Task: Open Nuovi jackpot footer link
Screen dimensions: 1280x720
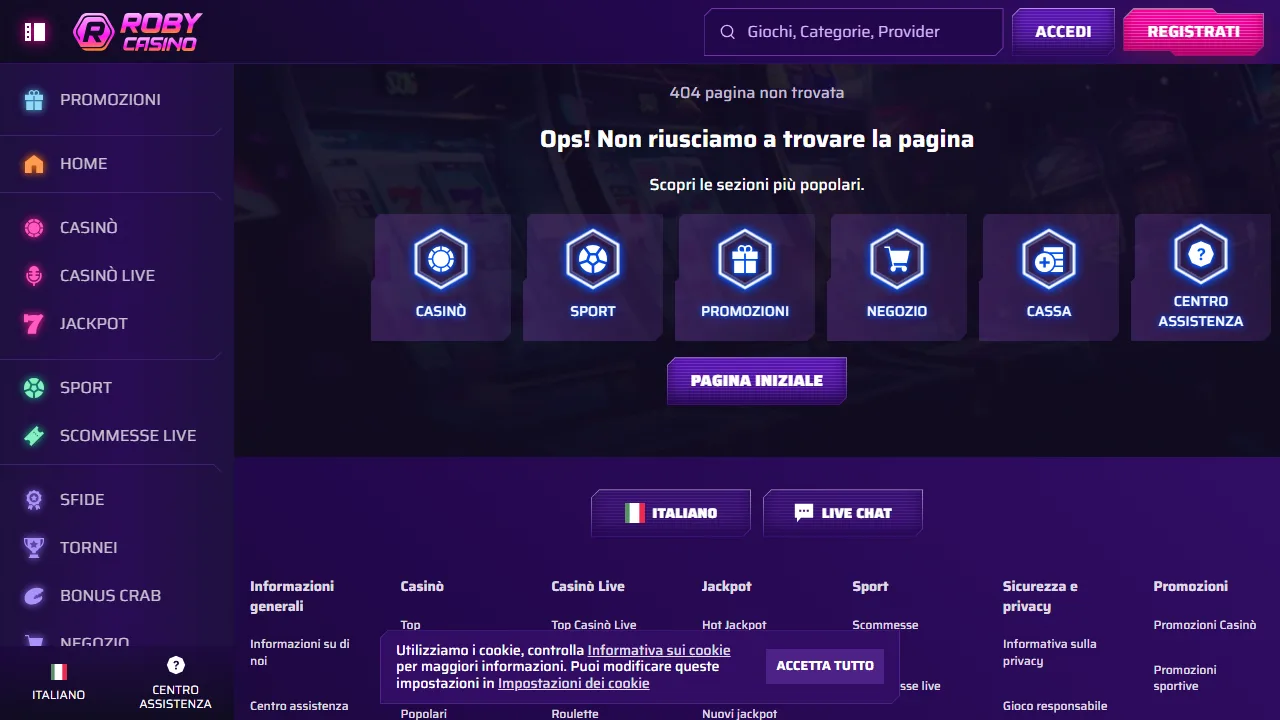Action: click(x=739, y=714)
